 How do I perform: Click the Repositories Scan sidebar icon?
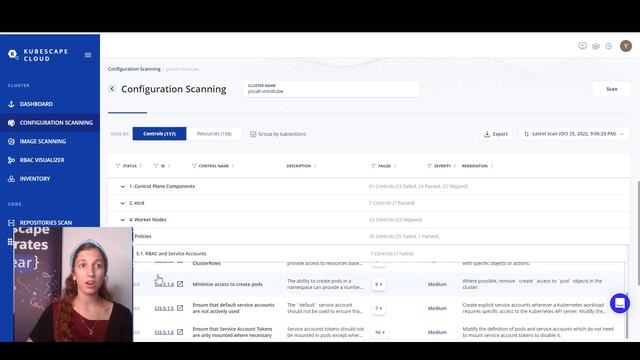11,222
